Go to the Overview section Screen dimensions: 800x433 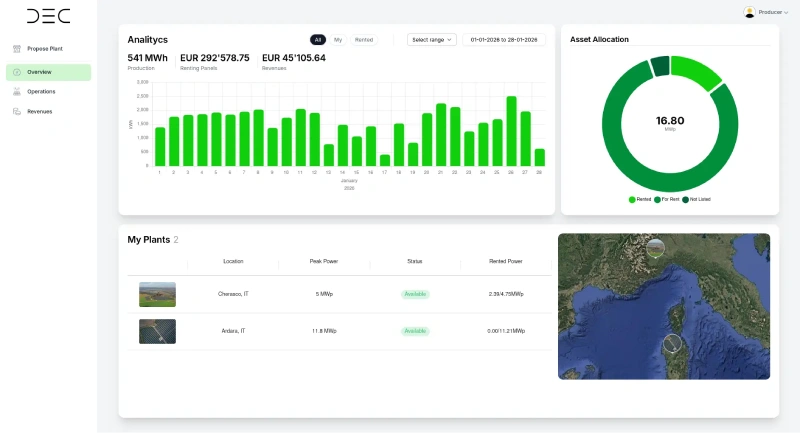(x=48, y=72)
